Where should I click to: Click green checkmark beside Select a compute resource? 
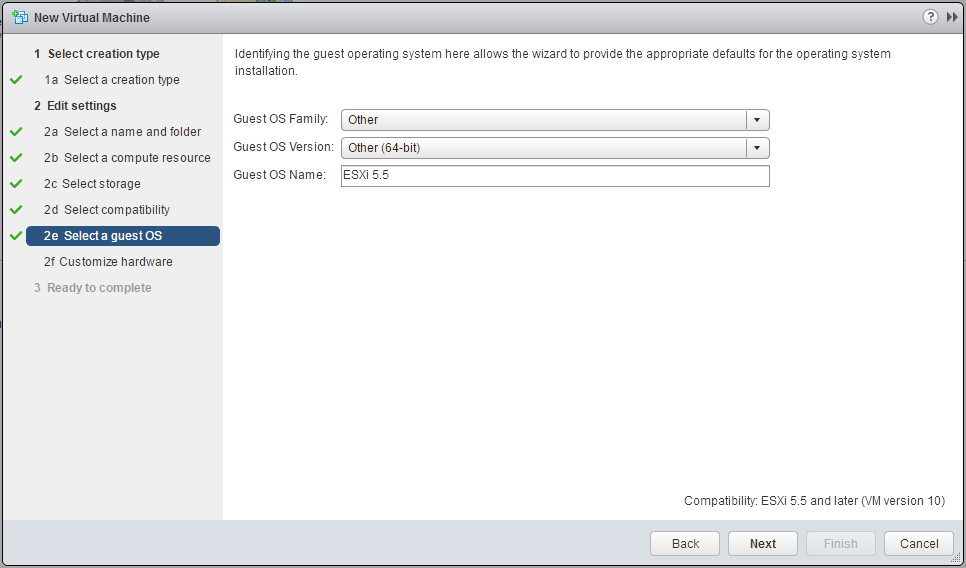[16, 158]
